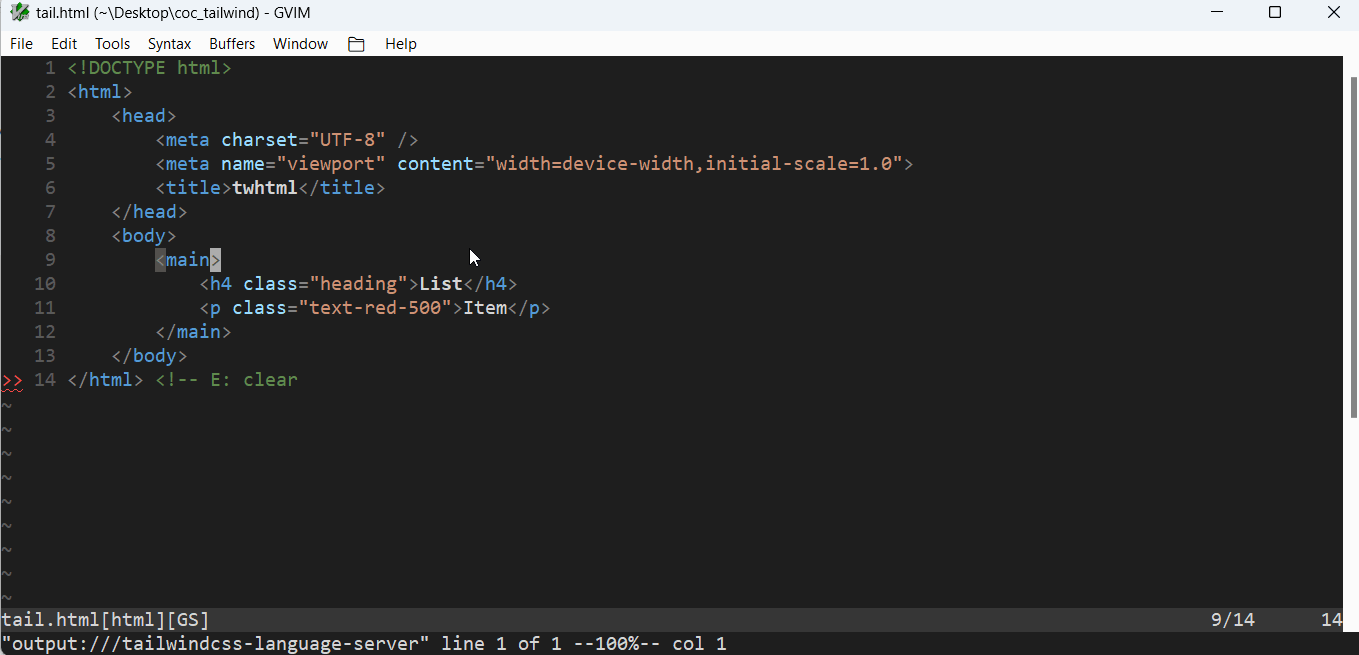Open the Syntax menu
Screen dimensions: 1359x655
coord(168,43)
